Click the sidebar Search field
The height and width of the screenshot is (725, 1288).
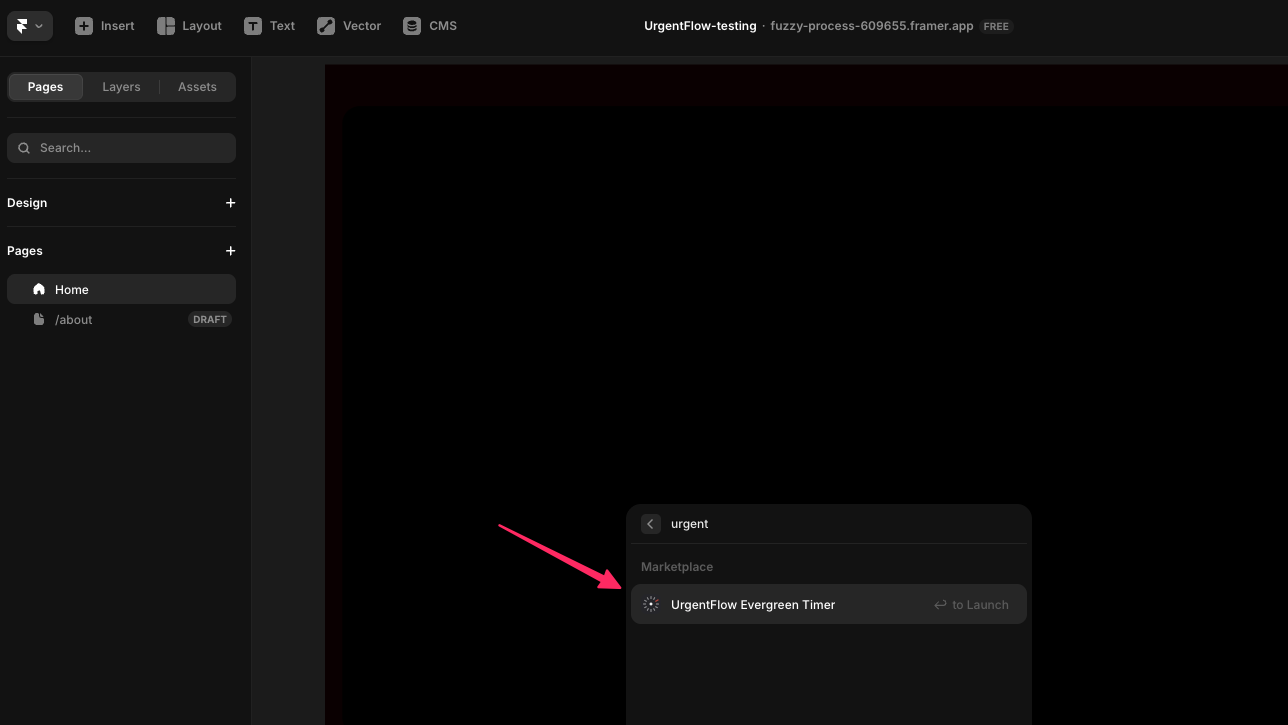click(121, 148)
